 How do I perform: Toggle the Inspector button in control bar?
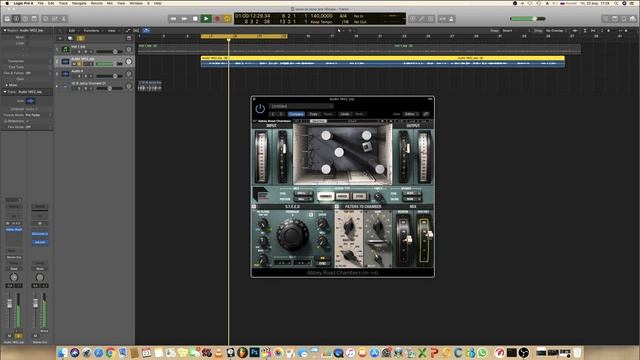tap(16, 19)
